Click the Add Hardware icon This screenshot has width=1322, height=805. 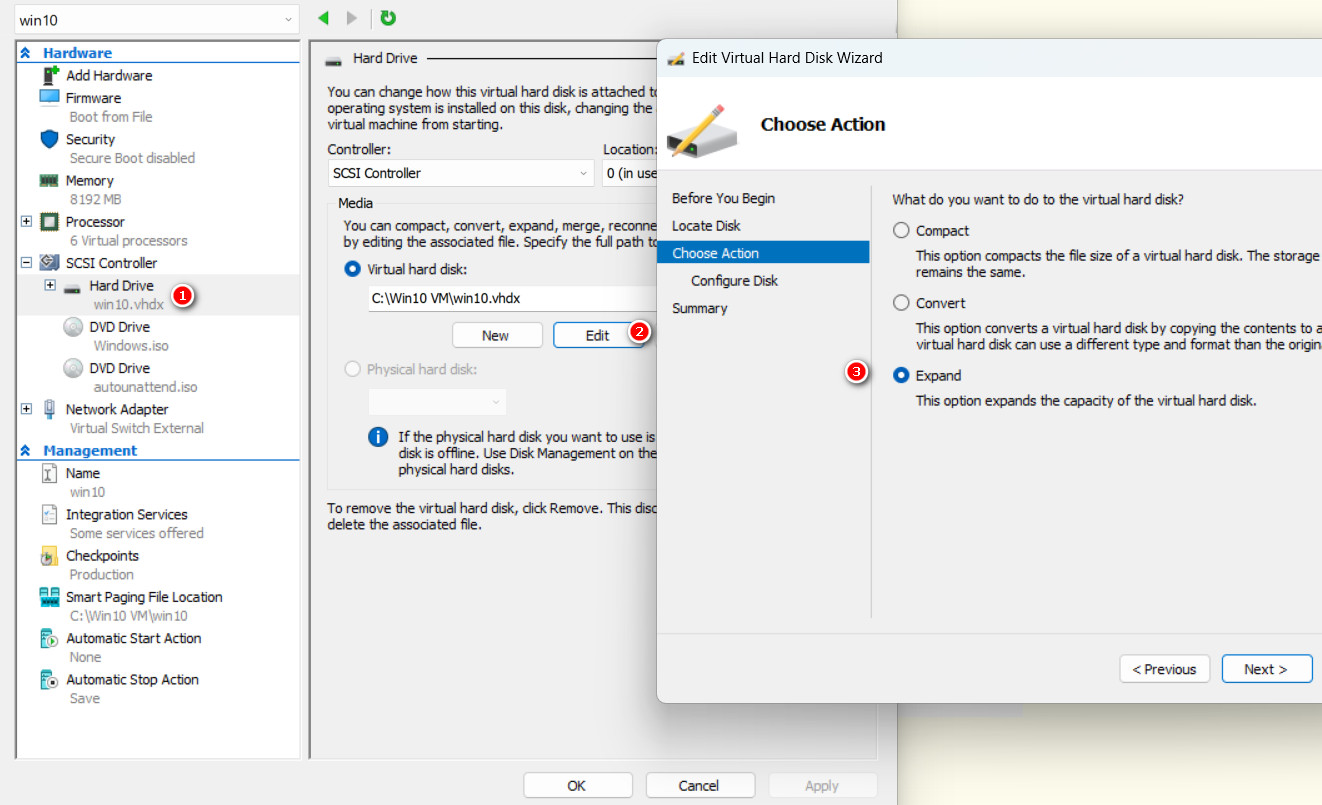[50, 75]
